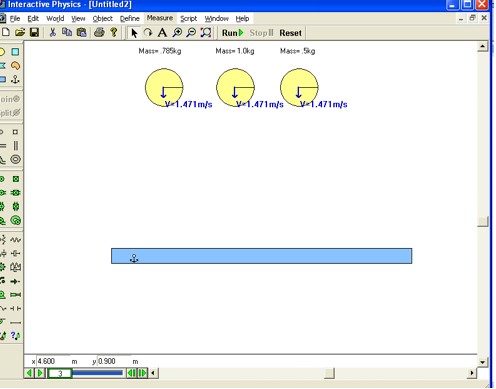
Task: Step forward one frame on the tape player
Action: (x=142, y=373)
